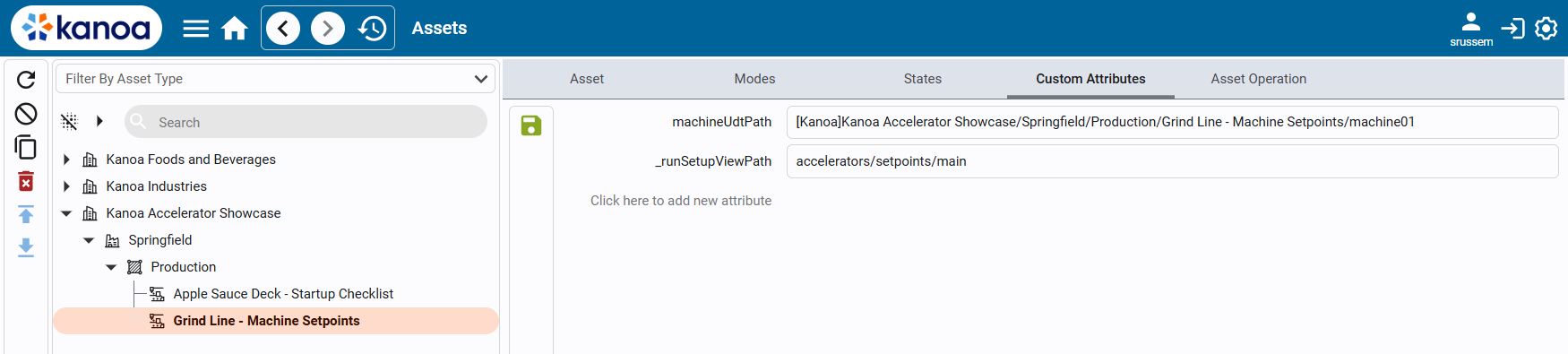Viewport: 1568px width, 354px height.
Task: Expand all tree nodes with triangle arrow
Action: (x=99, y=121)
